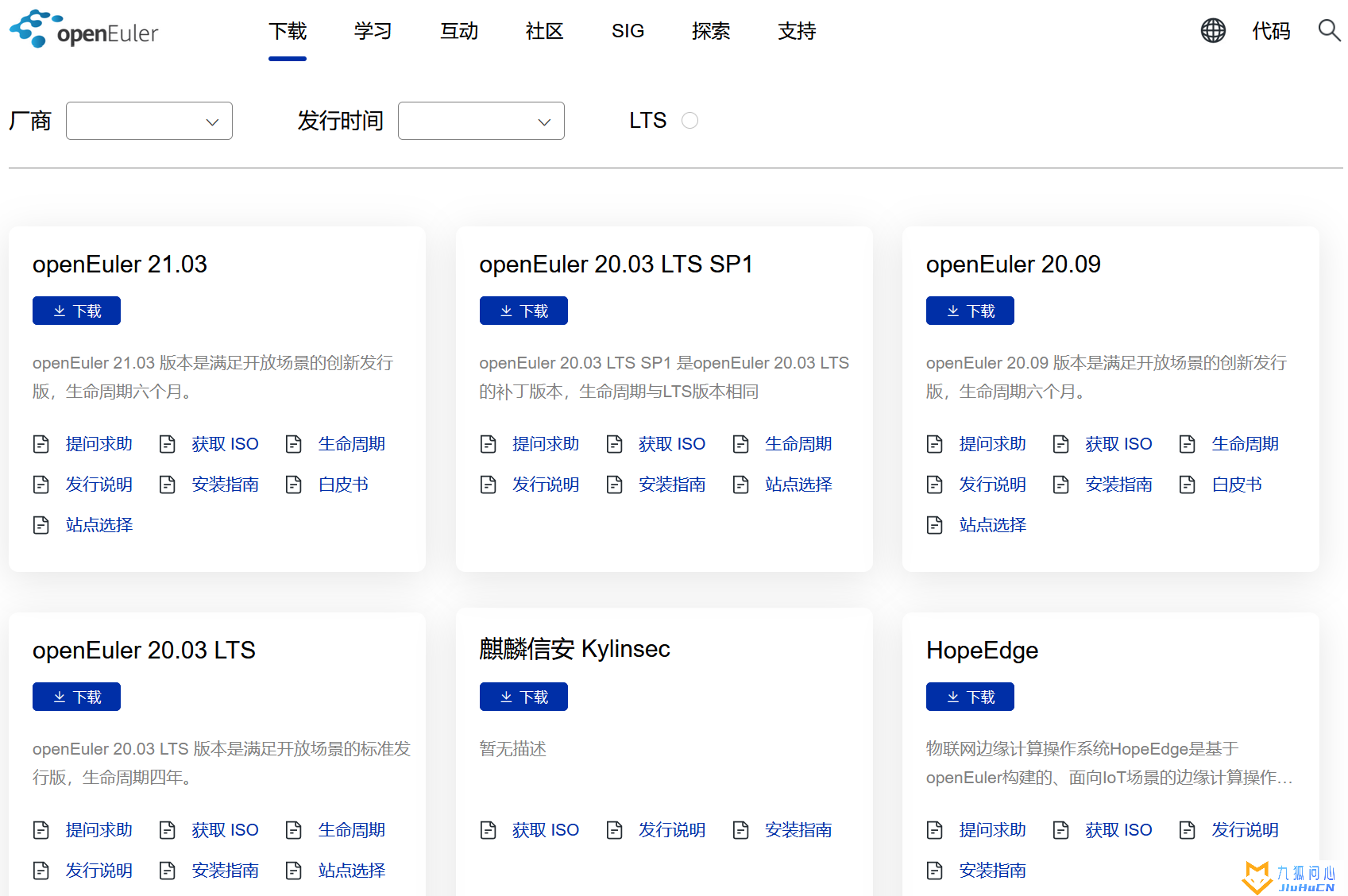The image size is (1348, 896).
Task: Click document icon beside 站点选择 in 20.03 LTS SP1
Action: (741, 485)
